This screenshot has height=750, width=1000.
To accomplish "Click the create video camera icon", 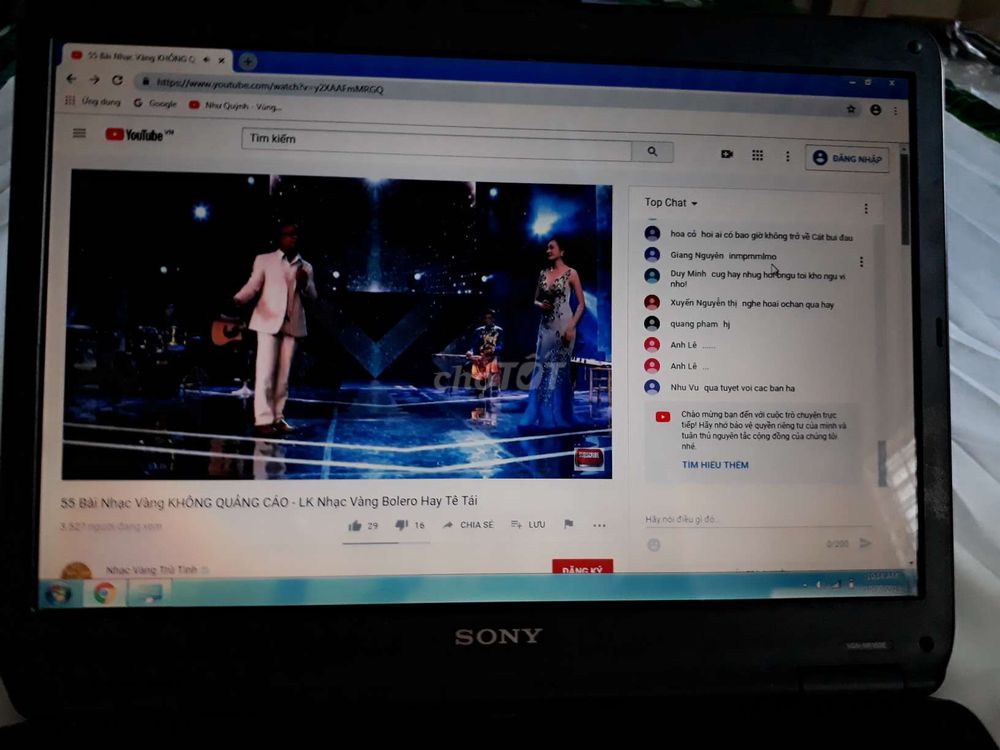I will tap(726, 154).
